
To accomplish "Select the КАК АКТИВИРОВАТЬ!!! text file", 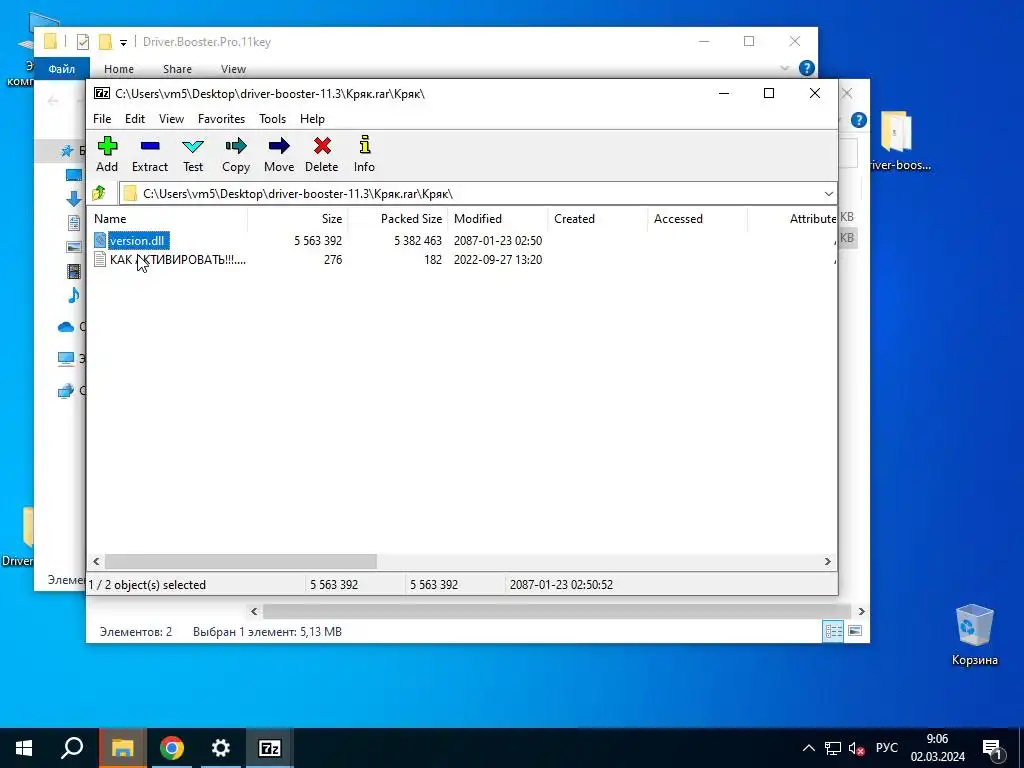I will [x=178, y=259].
